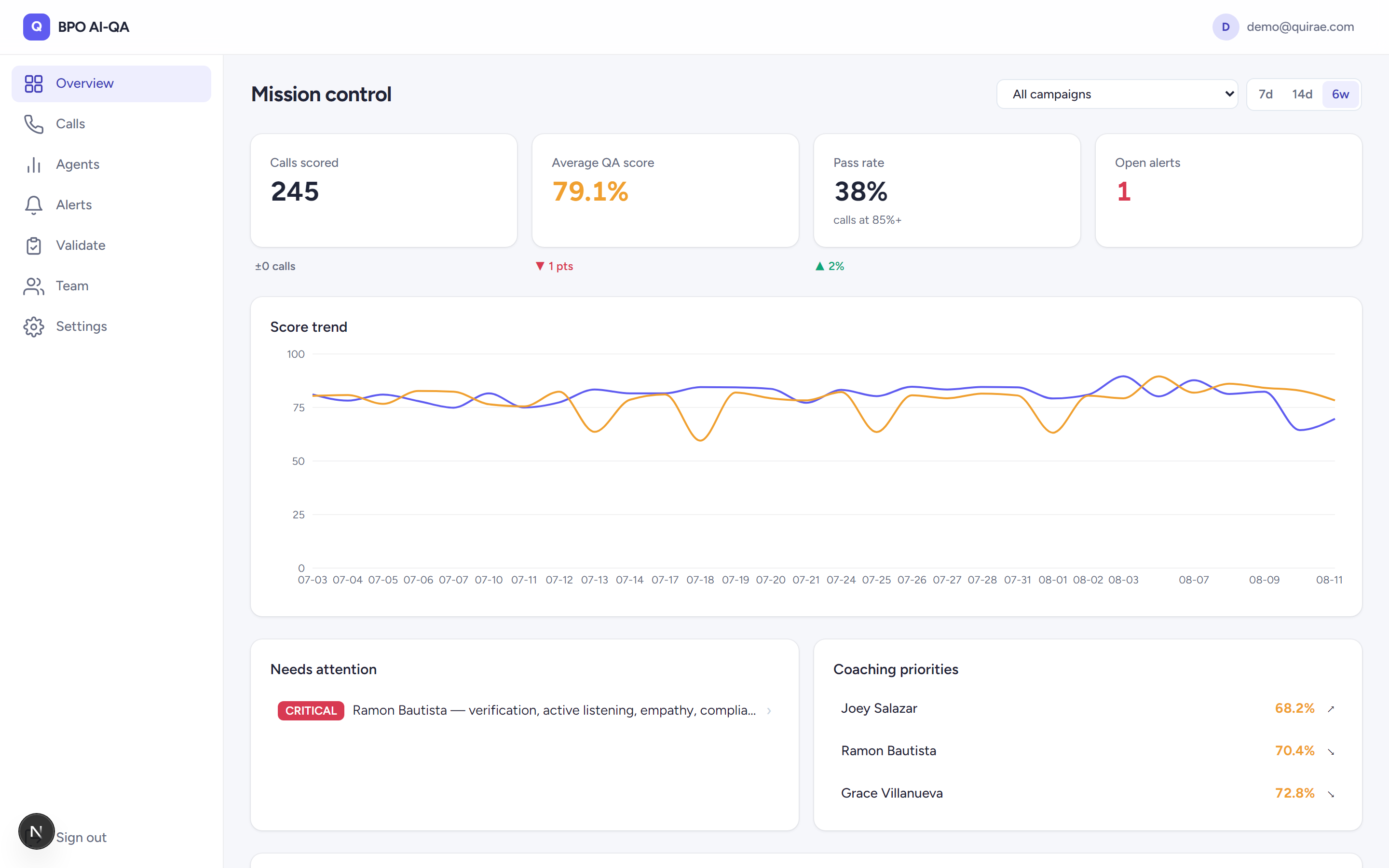
Task: Click the Validate clipboard icon
Action: tap(34, 246)
